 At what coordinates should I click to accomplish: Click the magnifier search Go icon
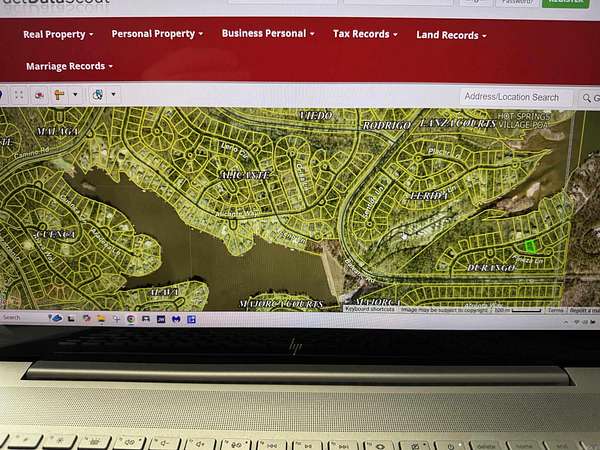coord(586,98)
